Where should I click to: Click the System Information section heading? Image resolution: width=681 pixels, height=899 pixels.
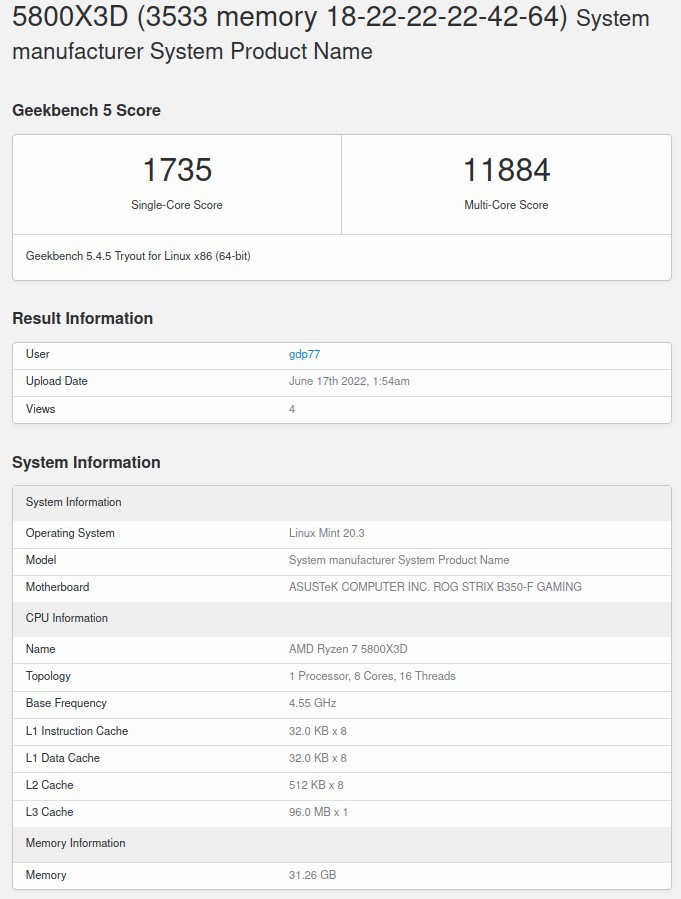(x=86, y=462)
